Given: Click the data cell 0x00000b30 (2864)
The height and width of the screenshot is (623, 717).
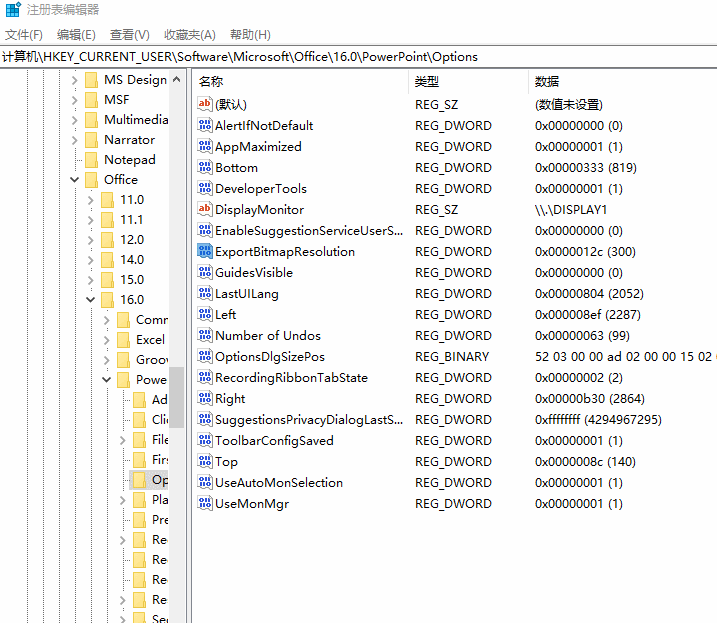Looking at the screenshot, I should [590, 398].
